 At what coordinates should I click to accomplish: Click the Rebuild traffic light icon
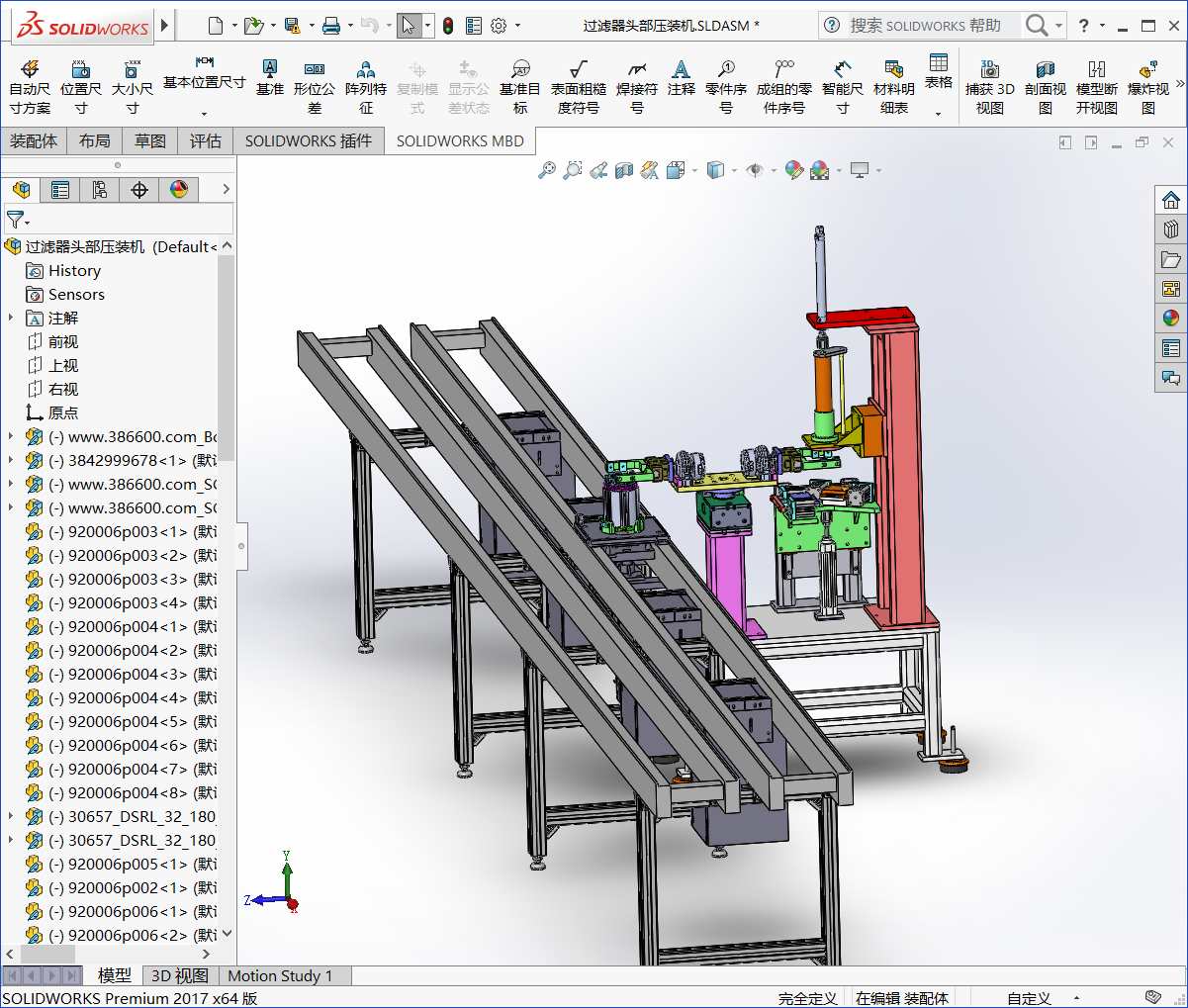point(448,26)
